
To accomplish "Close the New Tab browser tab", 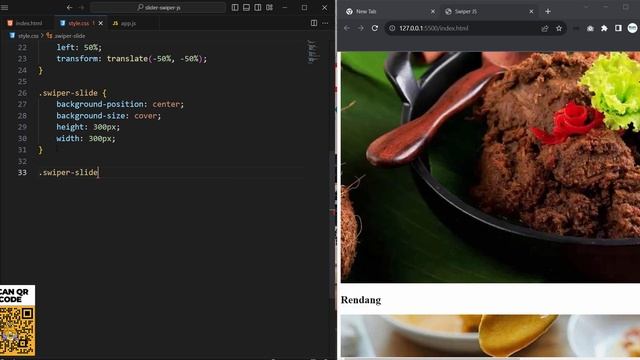I will pos(433,12).
